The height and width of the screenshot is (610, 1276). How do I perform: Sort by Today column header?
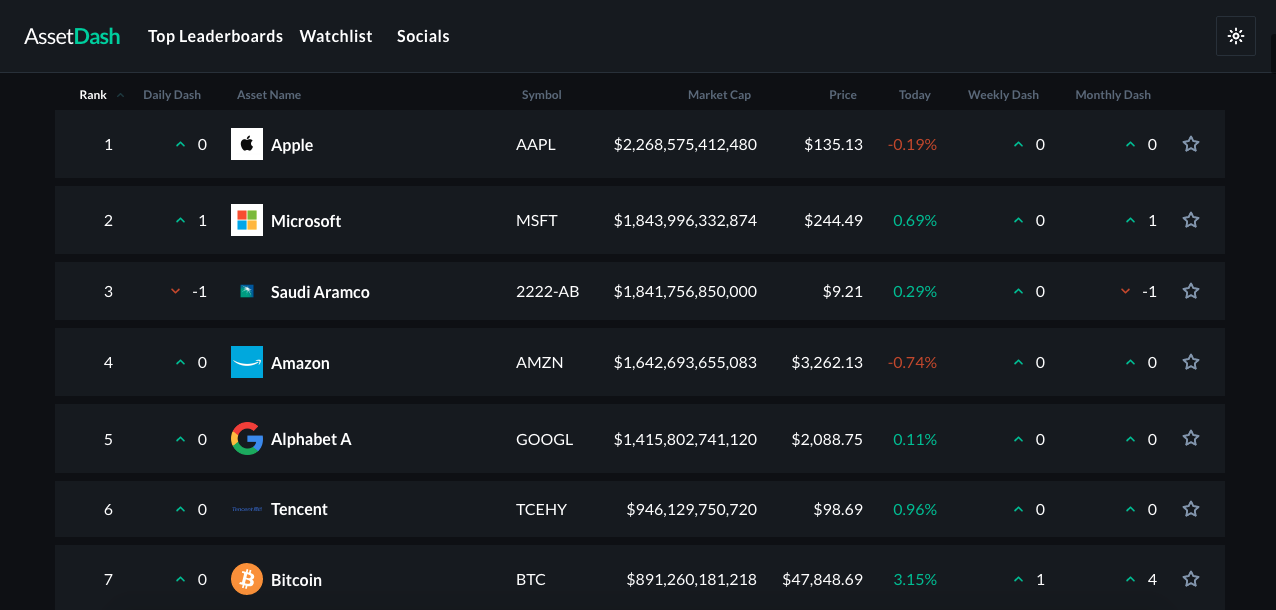[x=915, y=95]
